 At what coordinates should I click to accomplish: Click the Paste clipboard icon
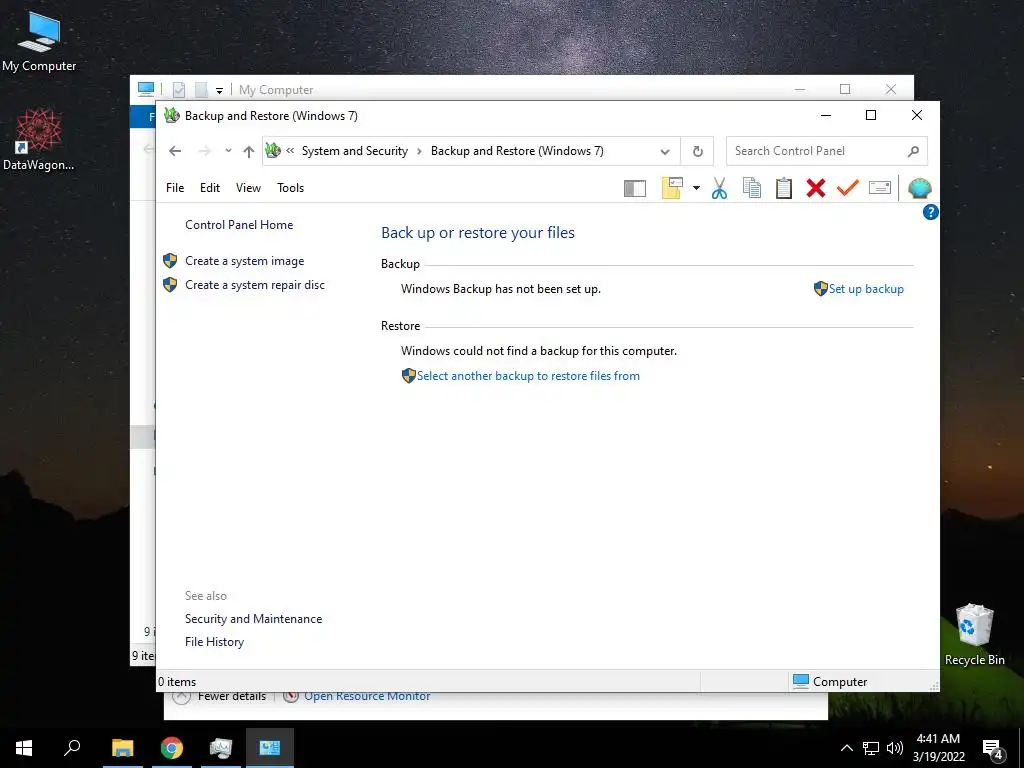[x=784, y=188]
